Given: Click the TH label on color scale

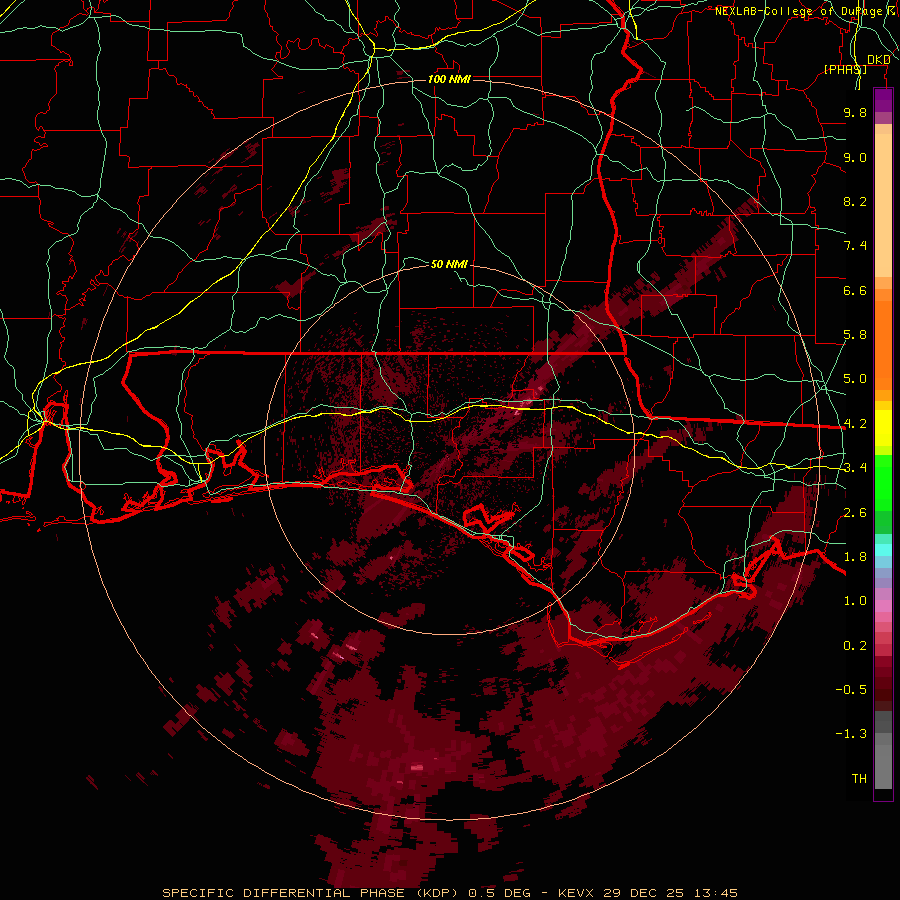Looking at the screenshot, I should (859, 779).
